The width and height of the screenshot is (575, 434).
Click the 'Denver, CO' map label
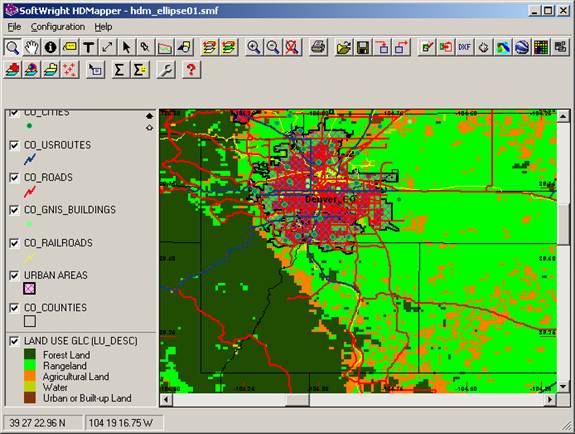(x=331, y=200)
